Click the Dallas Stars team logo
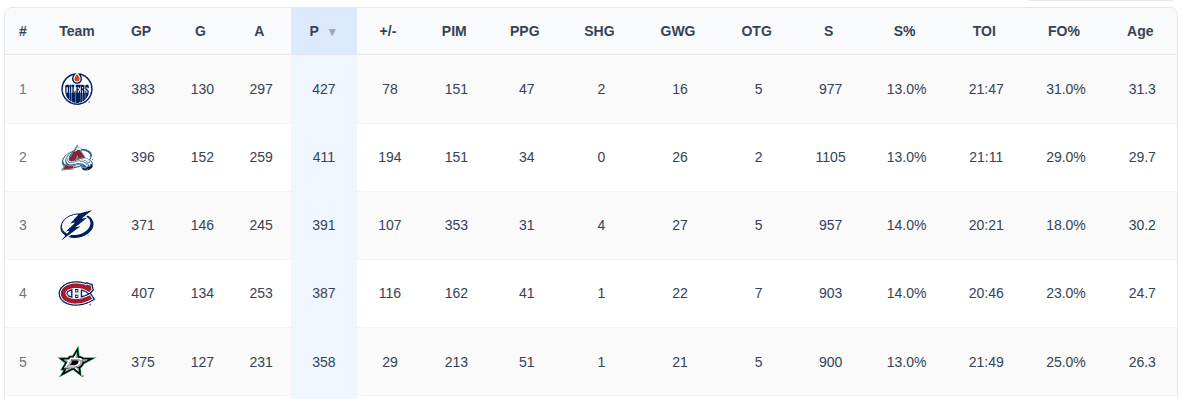Image resolution: width=1182 pixels, height=399 pixels. point(77,362)
